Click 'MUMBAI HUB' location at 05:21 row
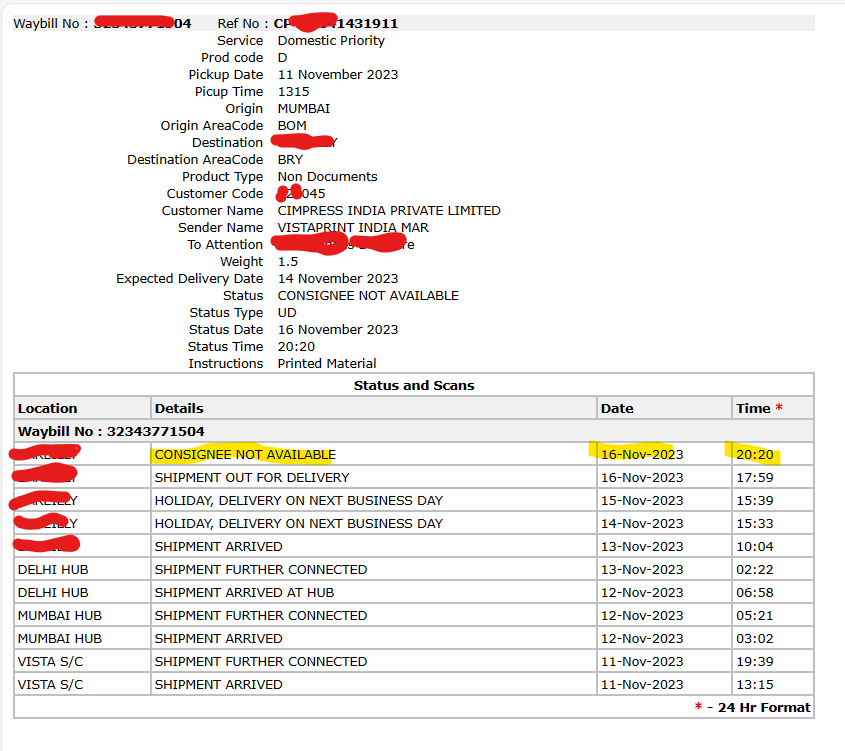Screen dimensions: 845x751 60,616
